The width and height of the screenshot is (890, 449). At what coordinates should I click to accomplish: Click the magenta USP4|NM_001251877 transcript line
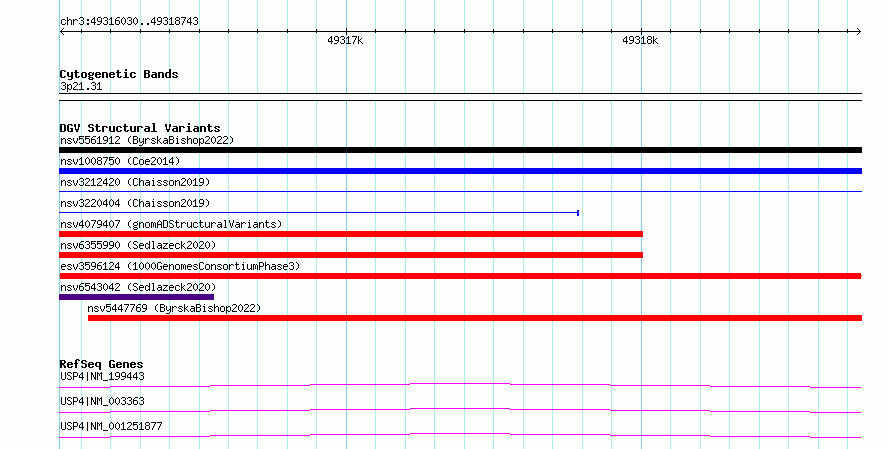coord(460,435)
